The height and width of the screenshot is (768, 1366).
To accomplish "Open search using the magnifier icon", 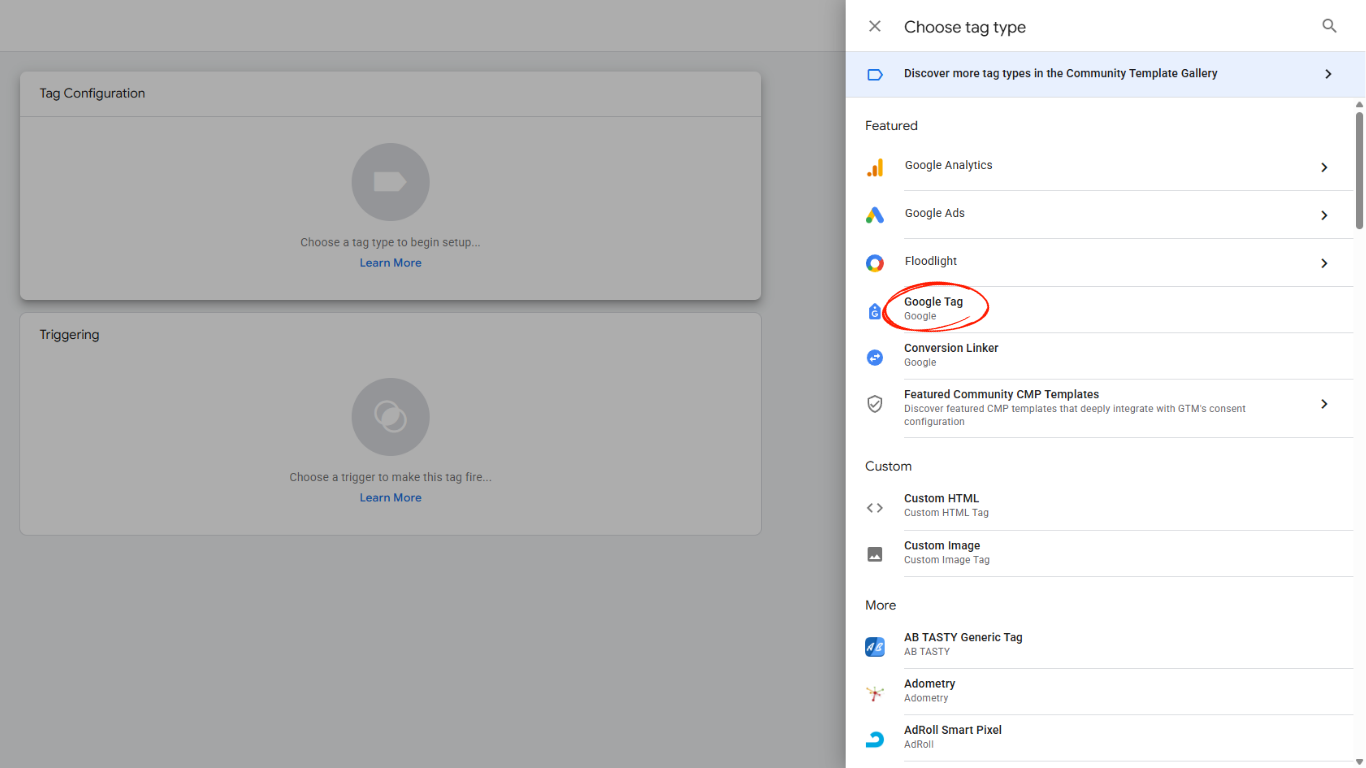I will coord(1329,26).
